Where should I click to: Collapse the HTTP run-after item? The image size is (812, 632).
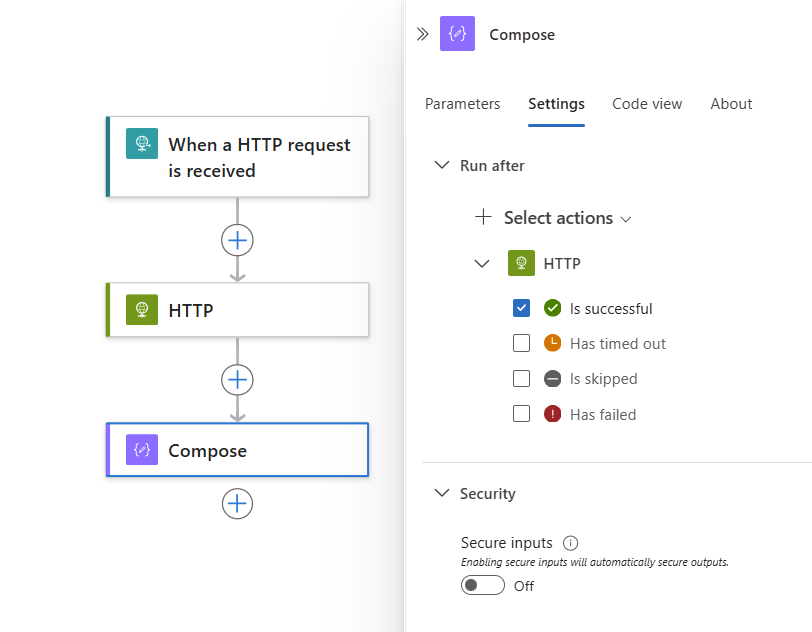pyautogui.click(x=482, y=264)
